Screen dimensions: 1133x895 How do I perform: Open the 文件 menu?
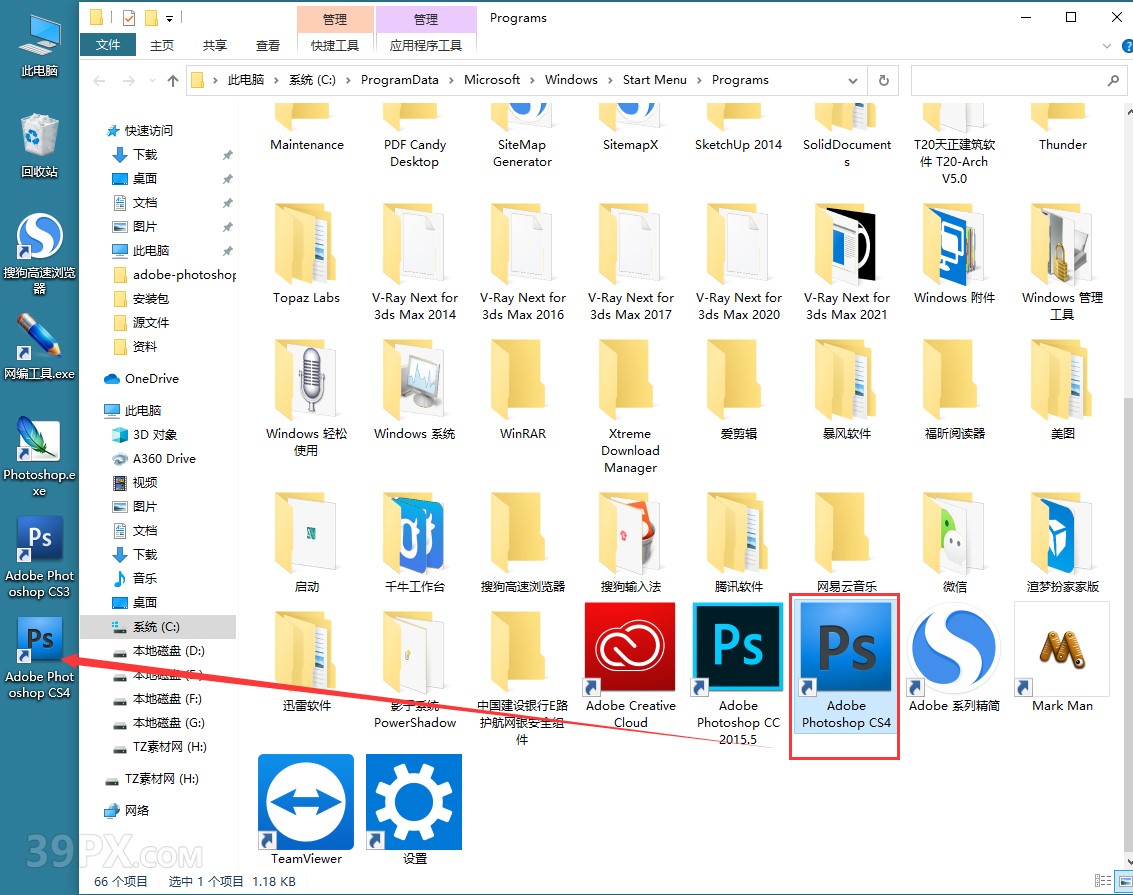point(108,45)
